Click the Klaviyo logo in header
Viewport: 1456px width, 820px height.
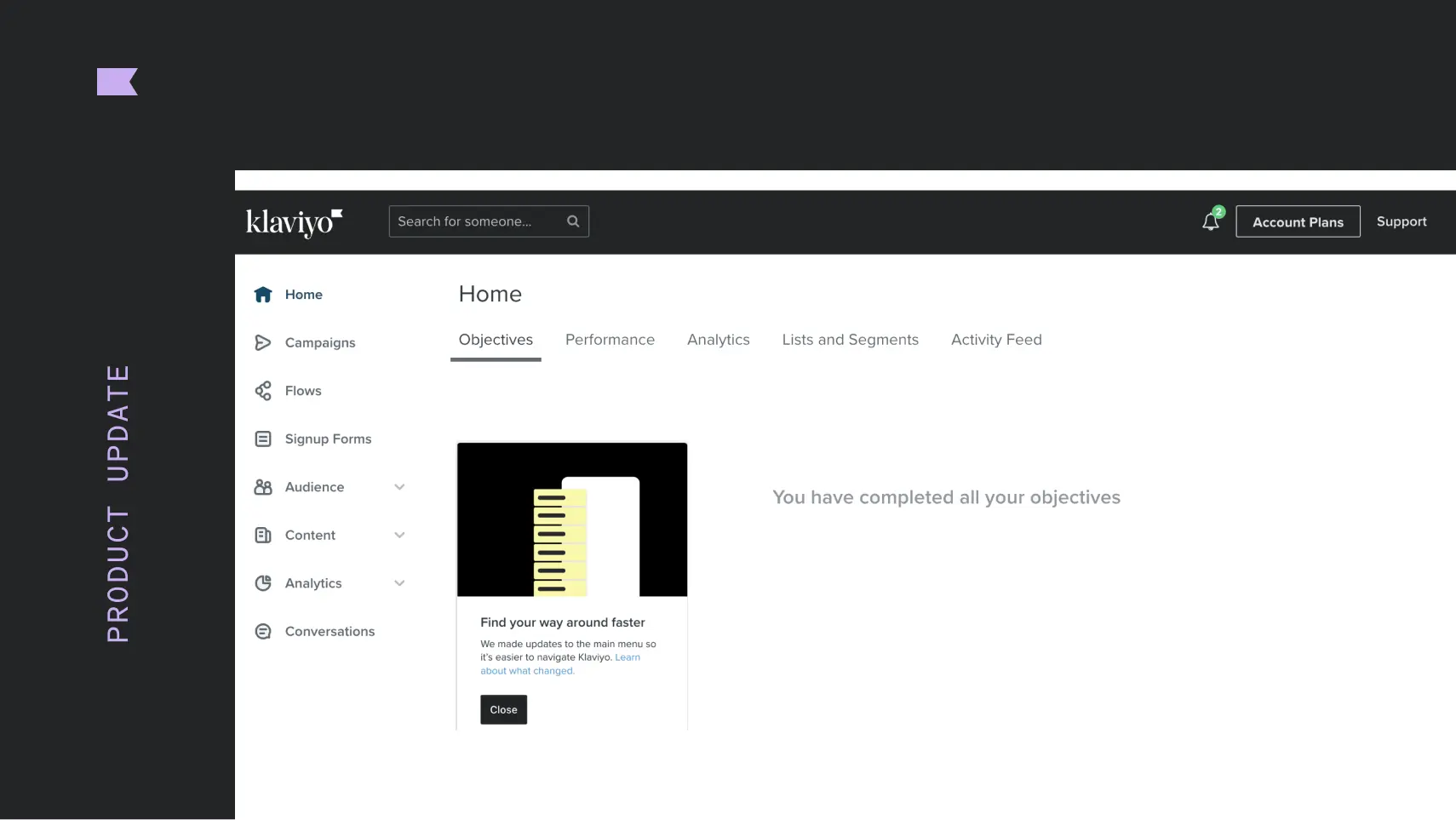[x=295, y=222]
